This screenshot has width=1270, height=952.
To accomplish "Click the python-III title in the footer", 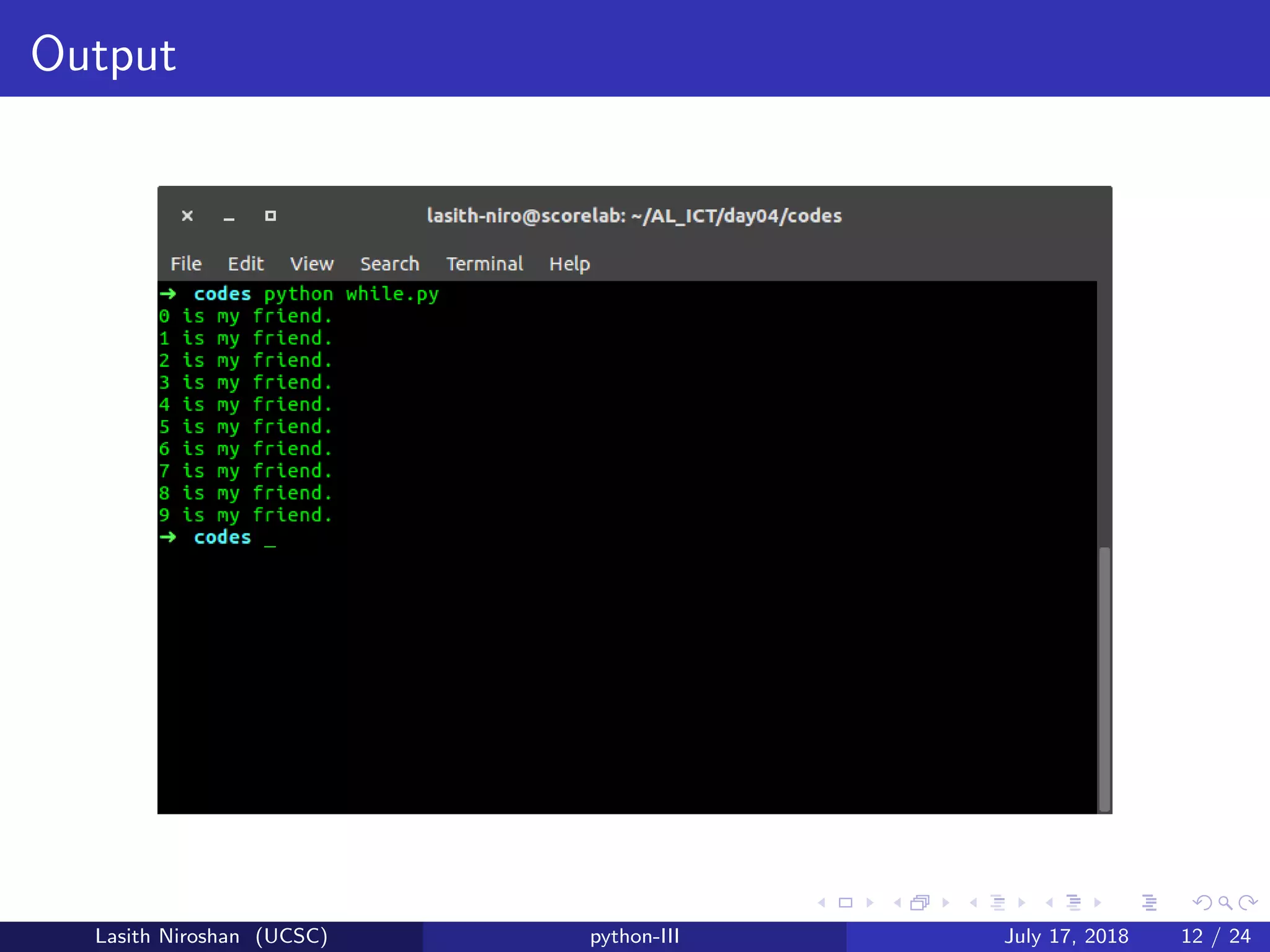I will 634,936.
